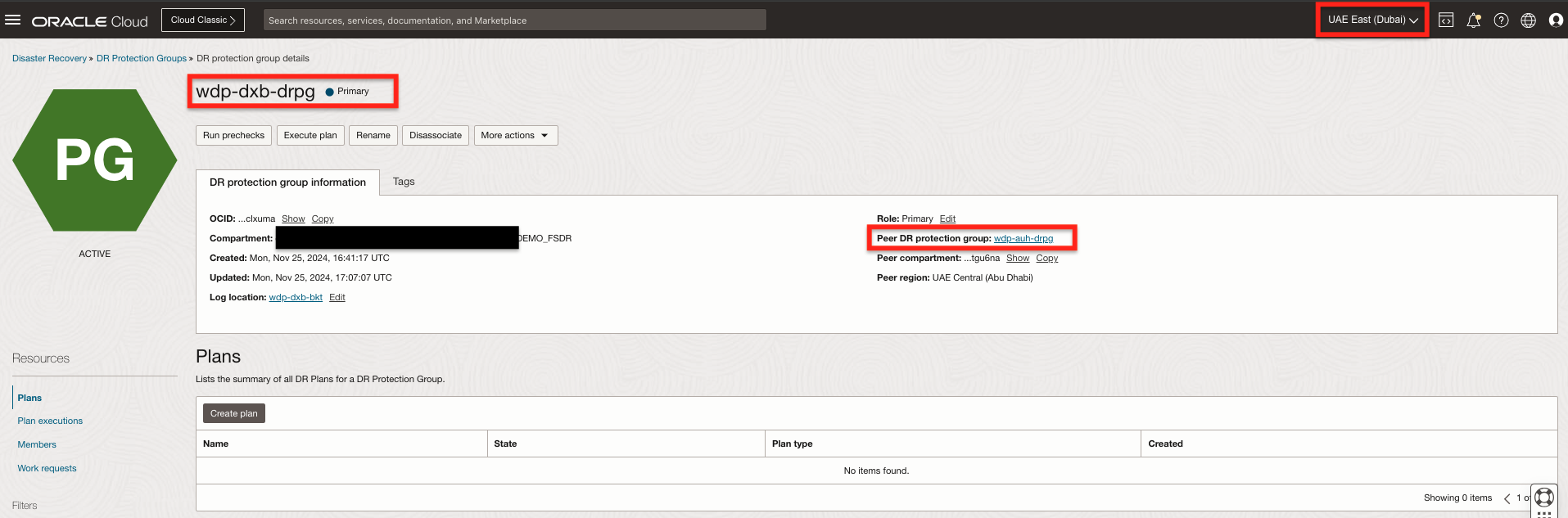Image resolution: width=1568 pixels, height=518 pixels.
Task: Open the More actions dropdown
Action: [516, 135]
